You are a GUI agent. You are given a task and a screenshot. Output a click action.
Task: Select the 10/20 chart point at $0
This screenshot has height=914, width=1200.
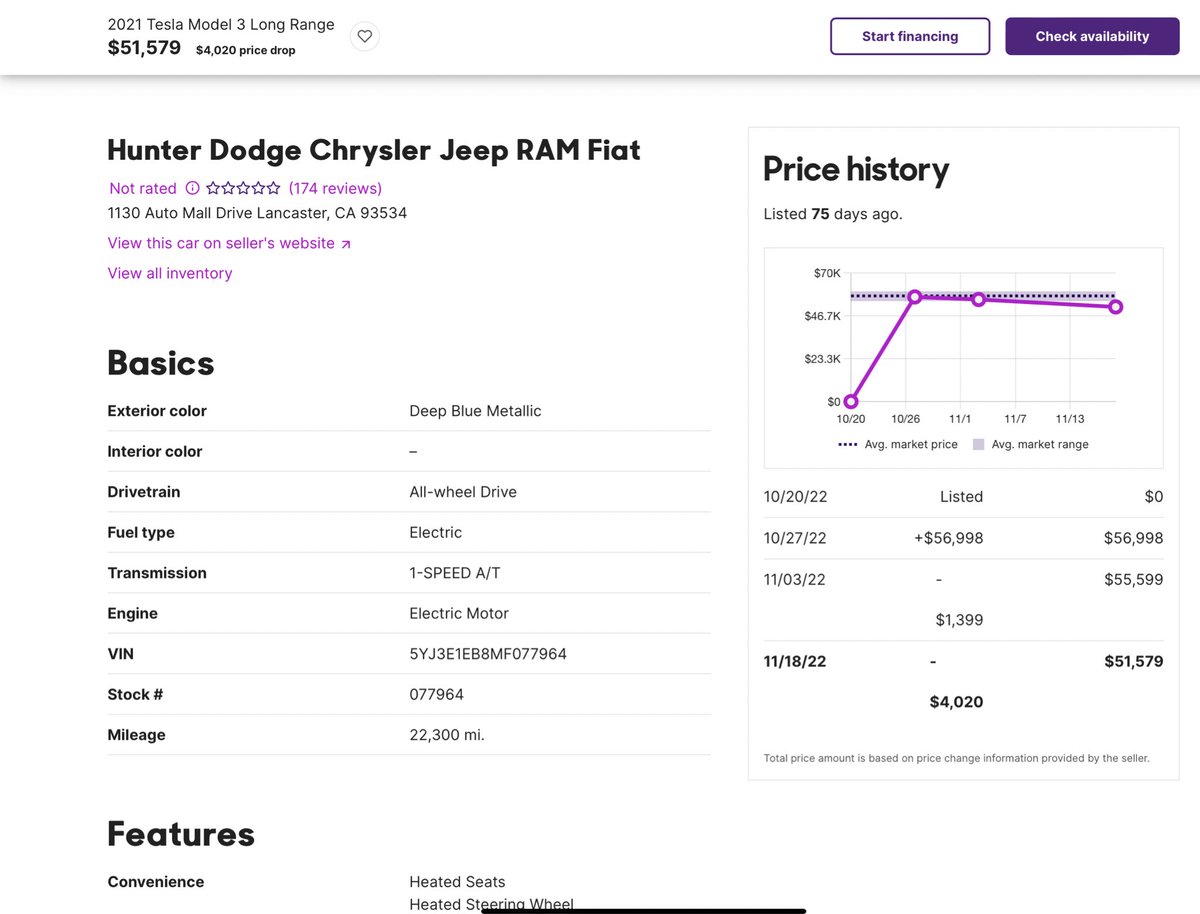click(851, 401)
